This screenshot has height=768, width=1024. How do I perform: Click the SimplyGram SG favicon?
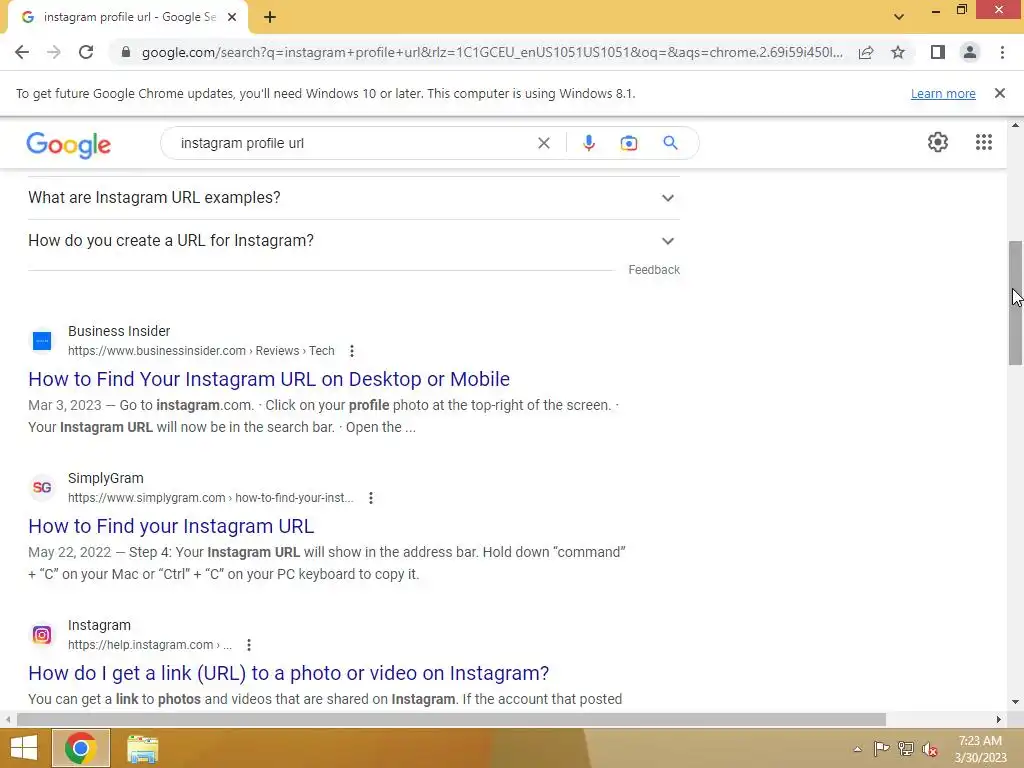(x=42, y=488)
